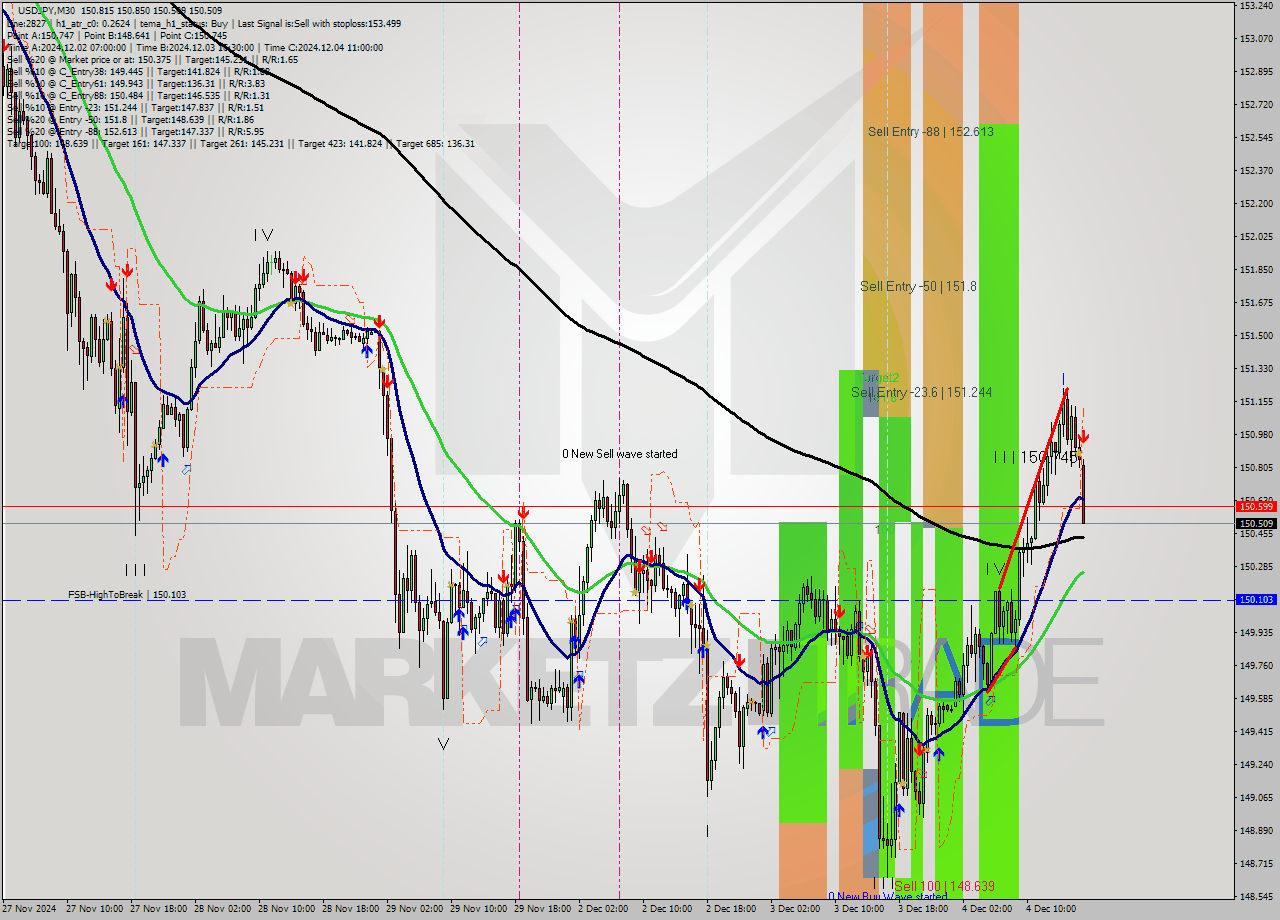Click the 'Sell Entry -23.6 | 151.244' label

click(x=921, y=392)
